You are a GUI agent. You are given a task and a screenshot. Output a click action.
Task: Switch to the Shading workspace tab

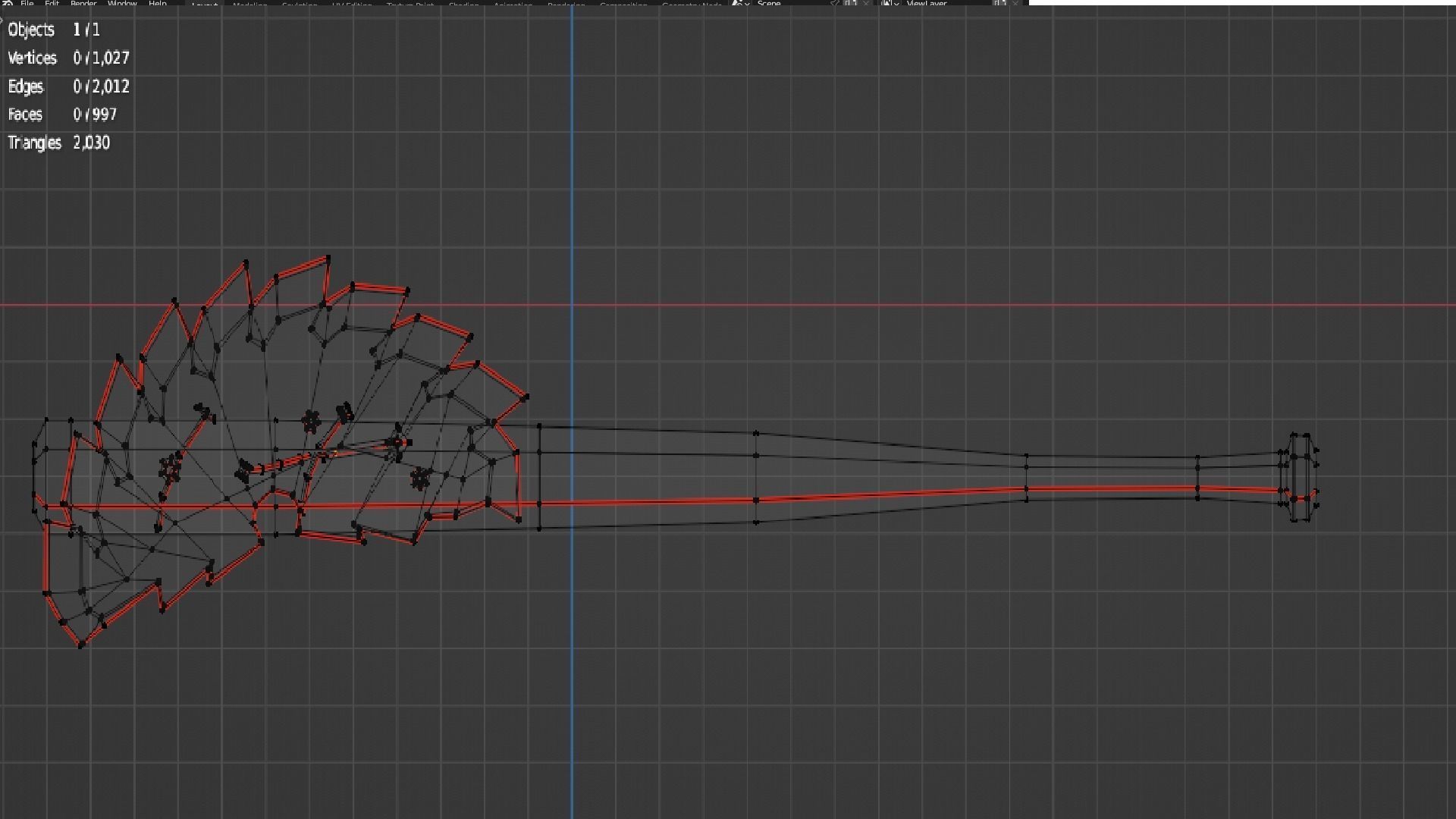pyautogui.click(x=464, y=4)
